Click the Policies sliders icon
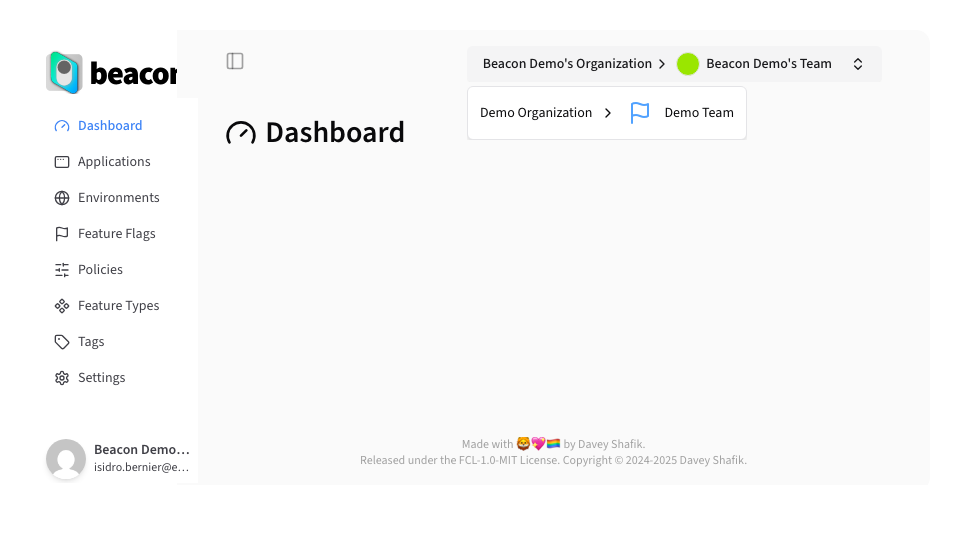The image size is (972, 533). tap(62, 270)
